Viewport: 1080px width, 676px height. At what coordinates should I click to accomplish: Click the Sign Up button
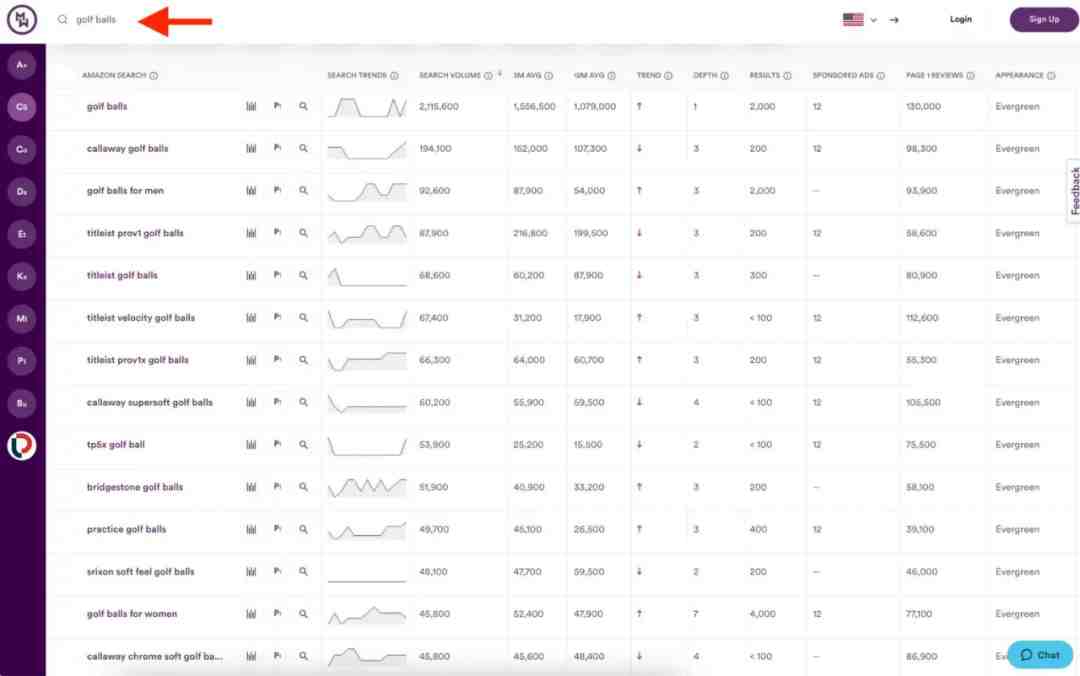pyautogui.click(x=1043, y=19)
